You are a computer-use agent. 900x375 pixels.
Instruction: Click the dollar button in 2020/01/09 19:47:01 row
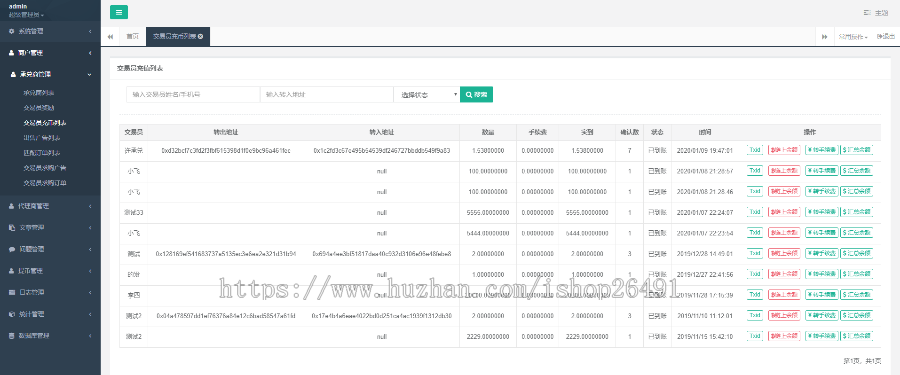(x=856, y=150)
